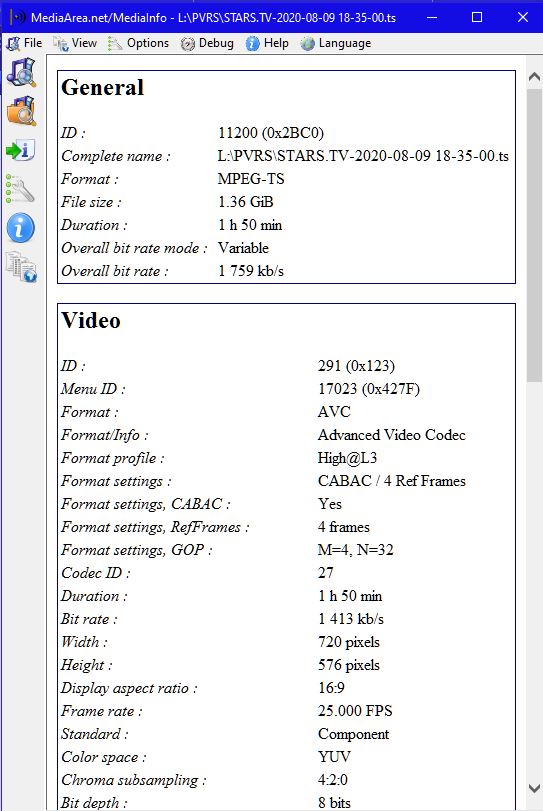The image size is (543, 811).
Task: Open the Options menu
Action: coord(138,43)
